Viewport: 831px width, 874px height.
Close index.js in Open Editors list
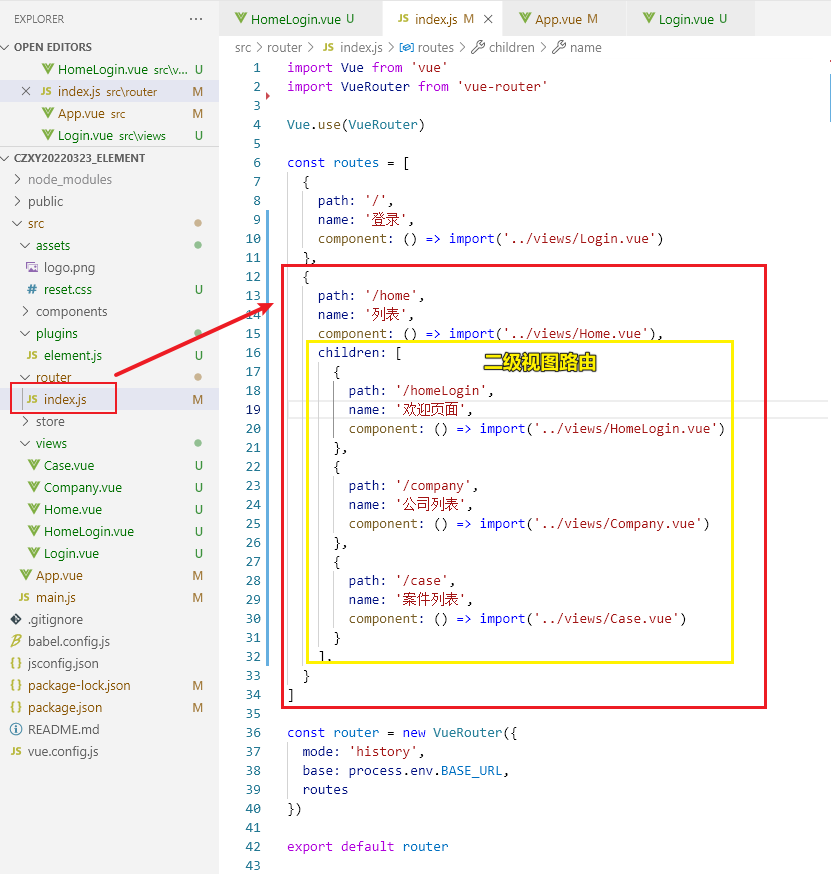coord(26,91)
